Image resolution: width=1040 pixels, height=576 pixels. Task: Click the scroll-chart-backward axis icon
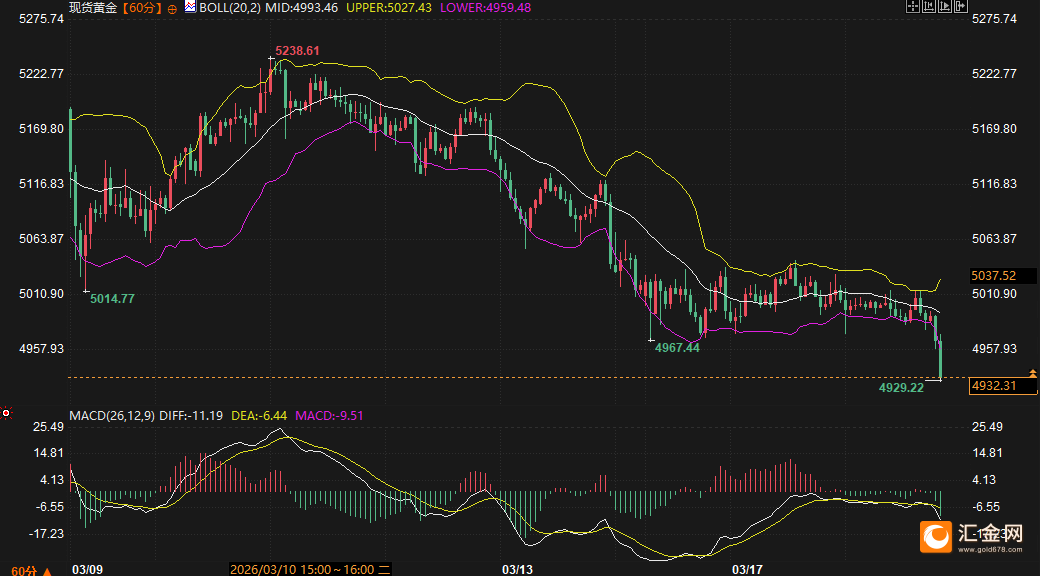coord(928,7)
